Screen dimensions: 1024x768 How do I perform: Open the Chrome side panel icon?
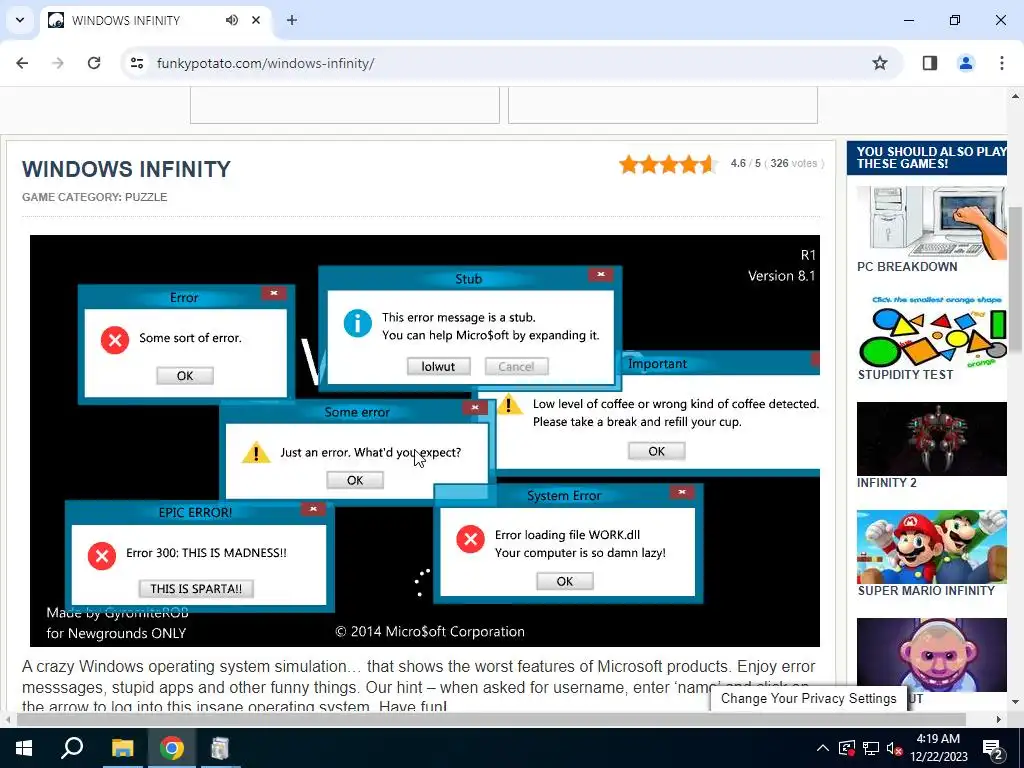[930, 63]
